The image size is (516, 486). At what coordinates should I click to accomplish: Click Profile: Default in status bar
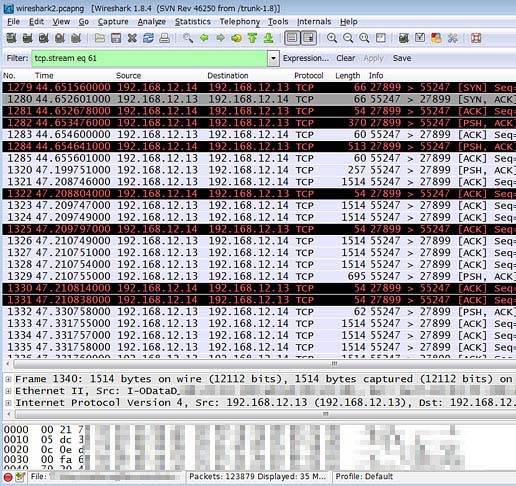364,476
